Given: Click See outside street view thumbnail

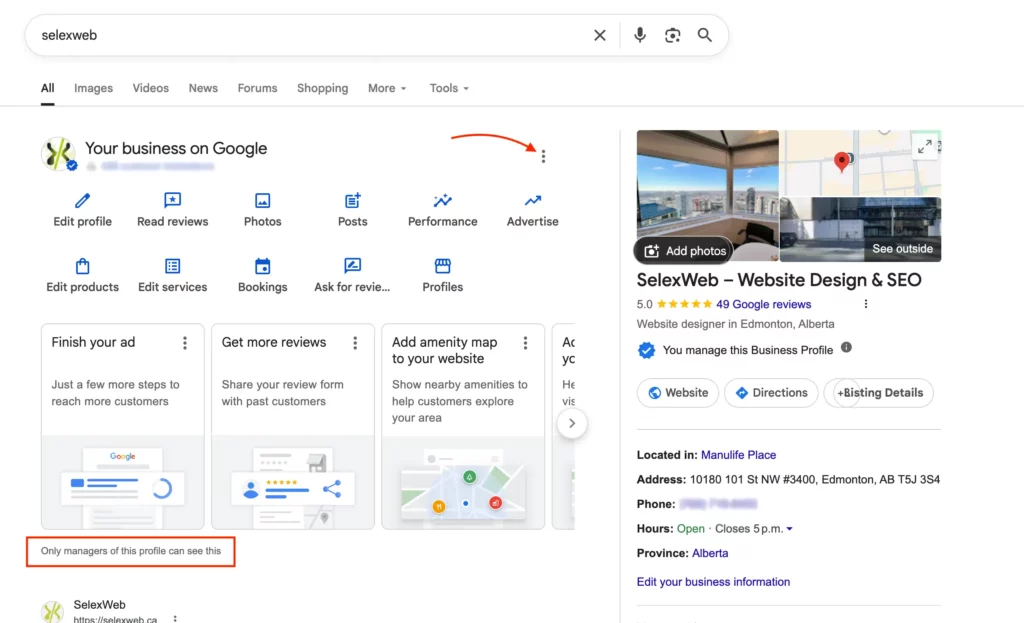Looking at the screenshot, I should [861, 229].
